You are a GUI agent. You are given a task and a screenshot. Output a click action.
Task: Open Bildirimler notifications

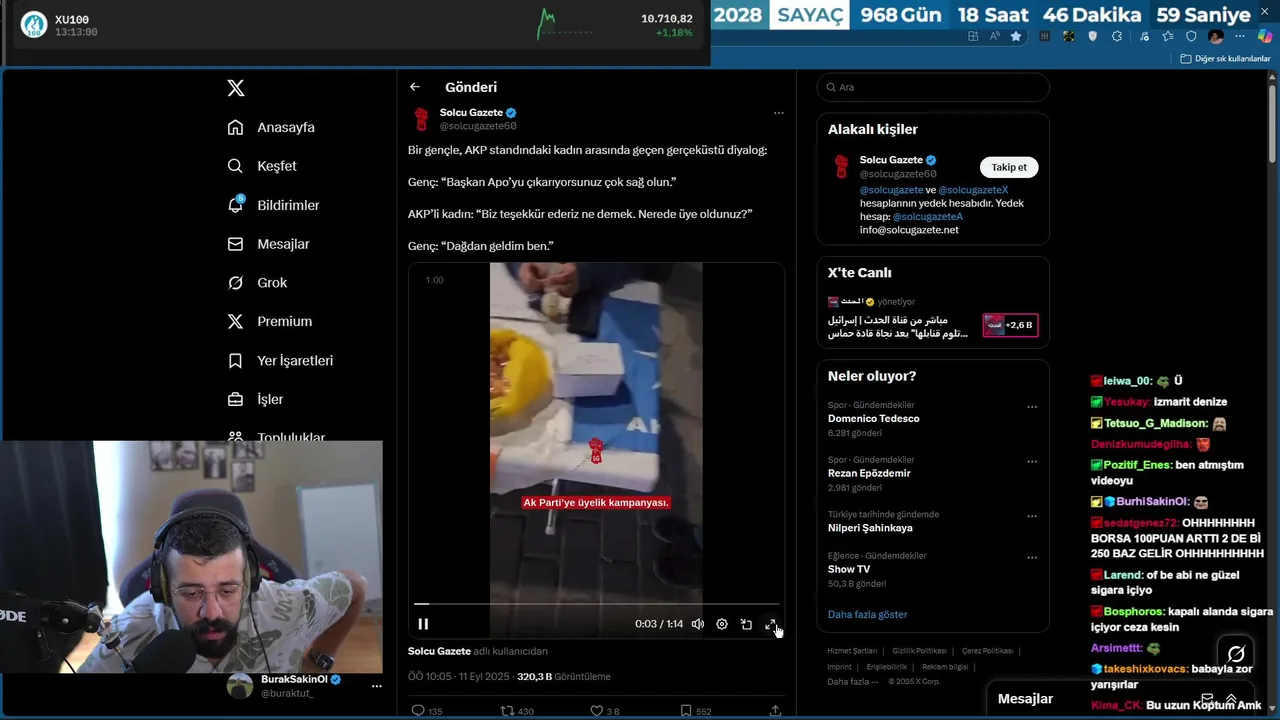click(x=273, y=205)
